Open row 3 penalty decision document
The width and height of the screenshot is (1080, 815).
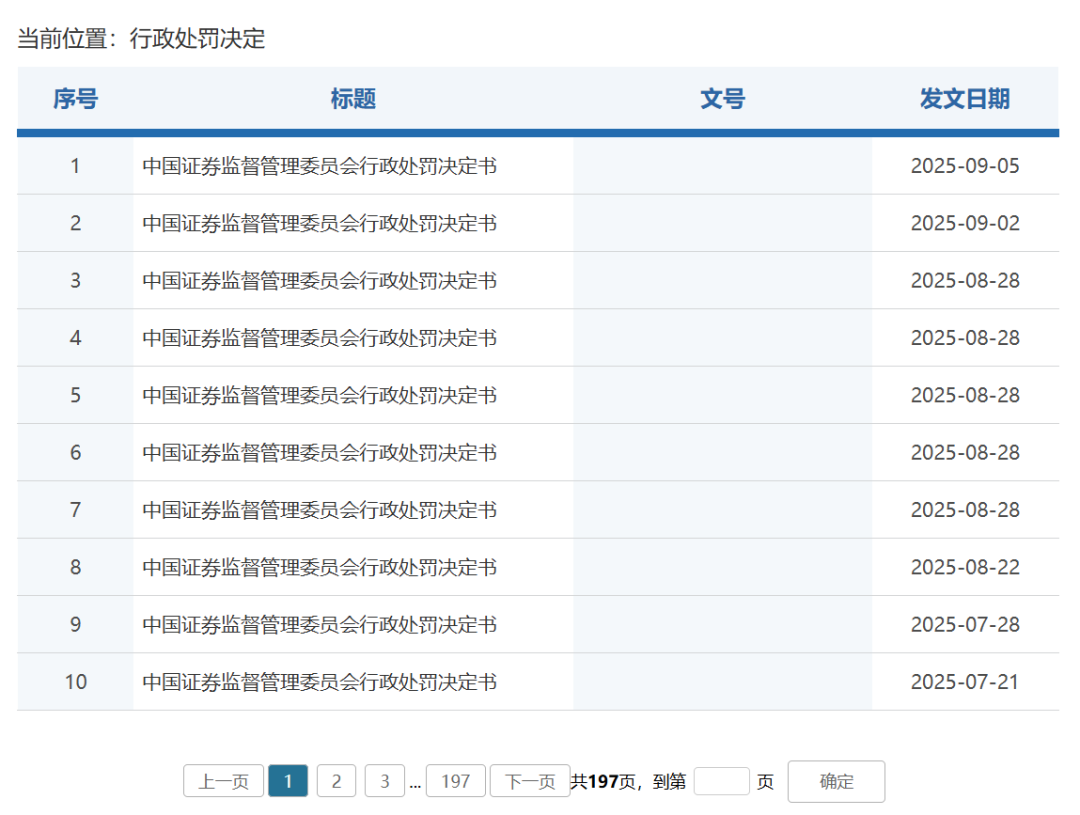(318, 280)
